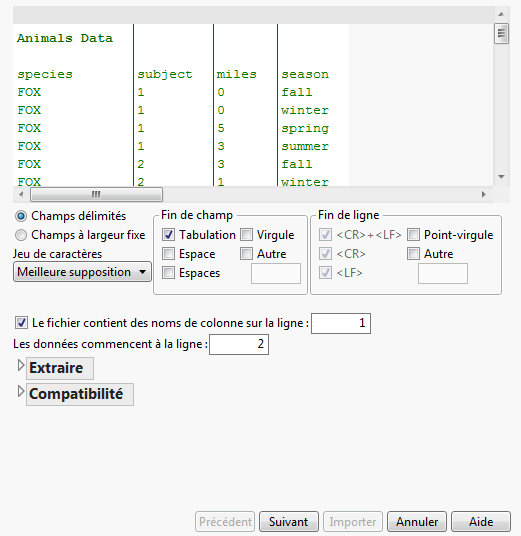Enable the Virgule field delimiter
This screenshot has width=521, height=536.
point(246,235)
